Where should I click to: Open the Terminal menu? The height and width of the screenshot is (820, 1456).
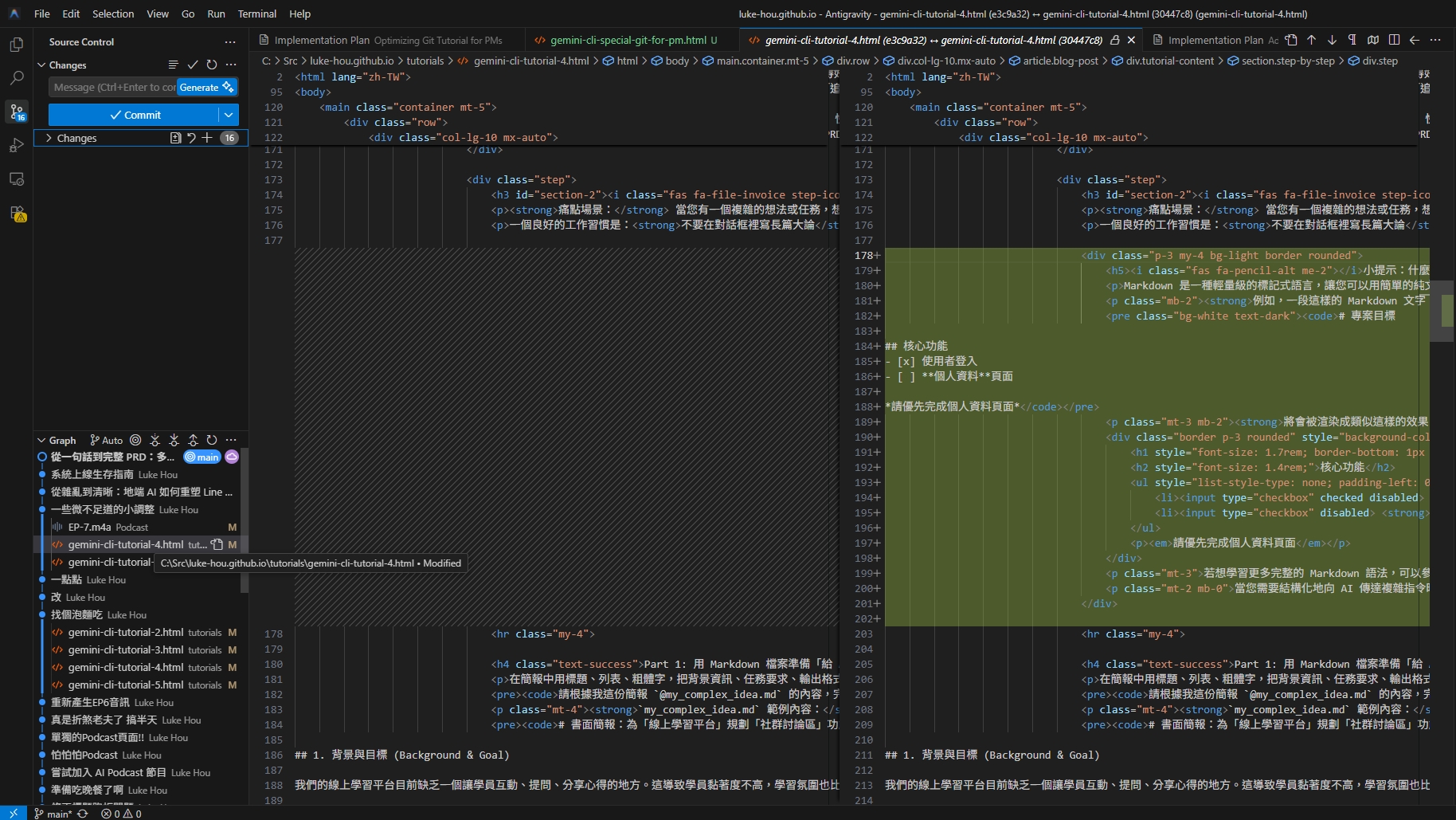[x=256, y=14]
